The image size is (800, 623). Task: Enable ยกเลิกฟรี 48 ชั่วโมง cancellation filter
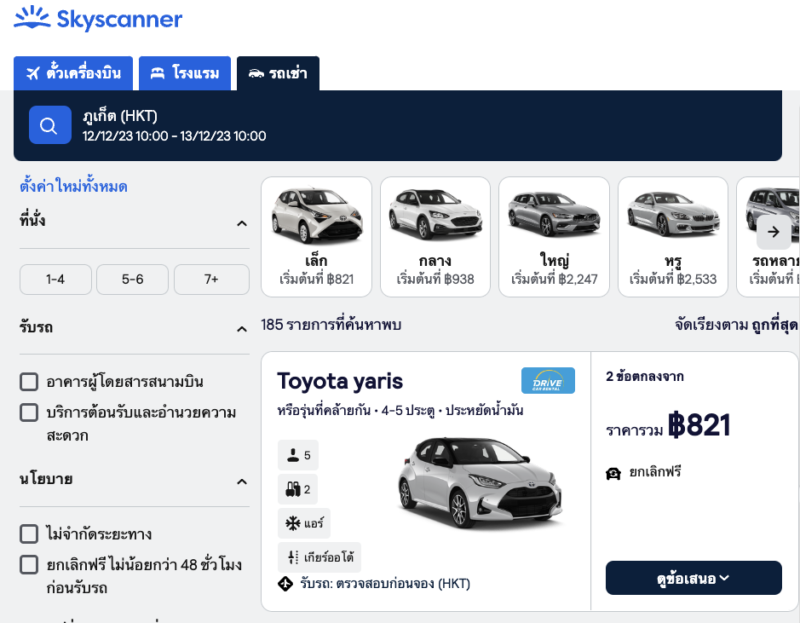click(x=29, y=565)
